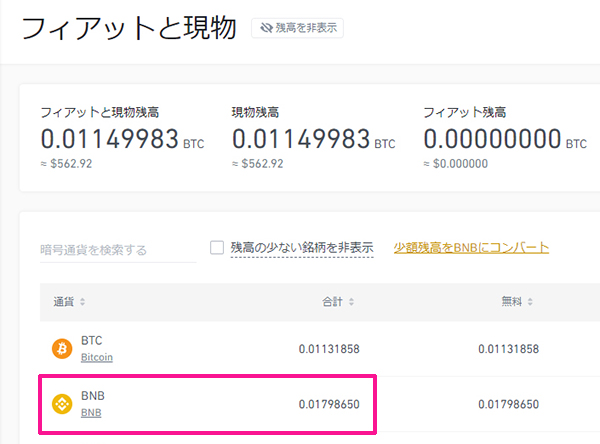600x444 pixels.
Task: Click the BNB total 0.01798650 value
Action: [329, 404]
